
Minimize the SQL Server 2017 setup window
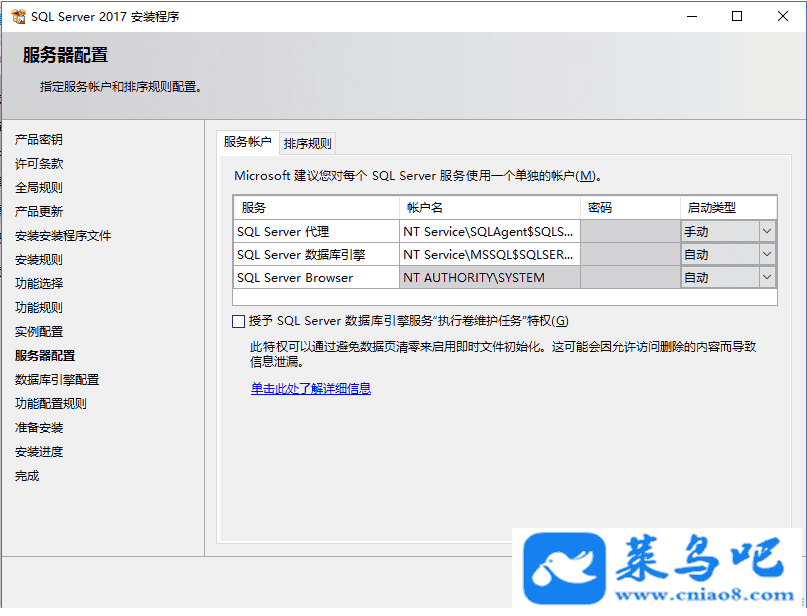[692, 16]
